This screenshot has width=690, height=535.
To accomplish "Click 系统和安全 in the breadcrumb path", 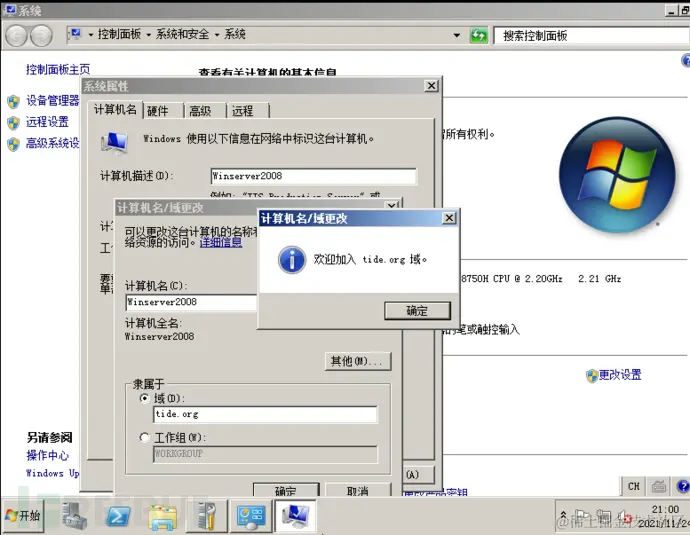I will pyautogui.click(x=183, y=34).
